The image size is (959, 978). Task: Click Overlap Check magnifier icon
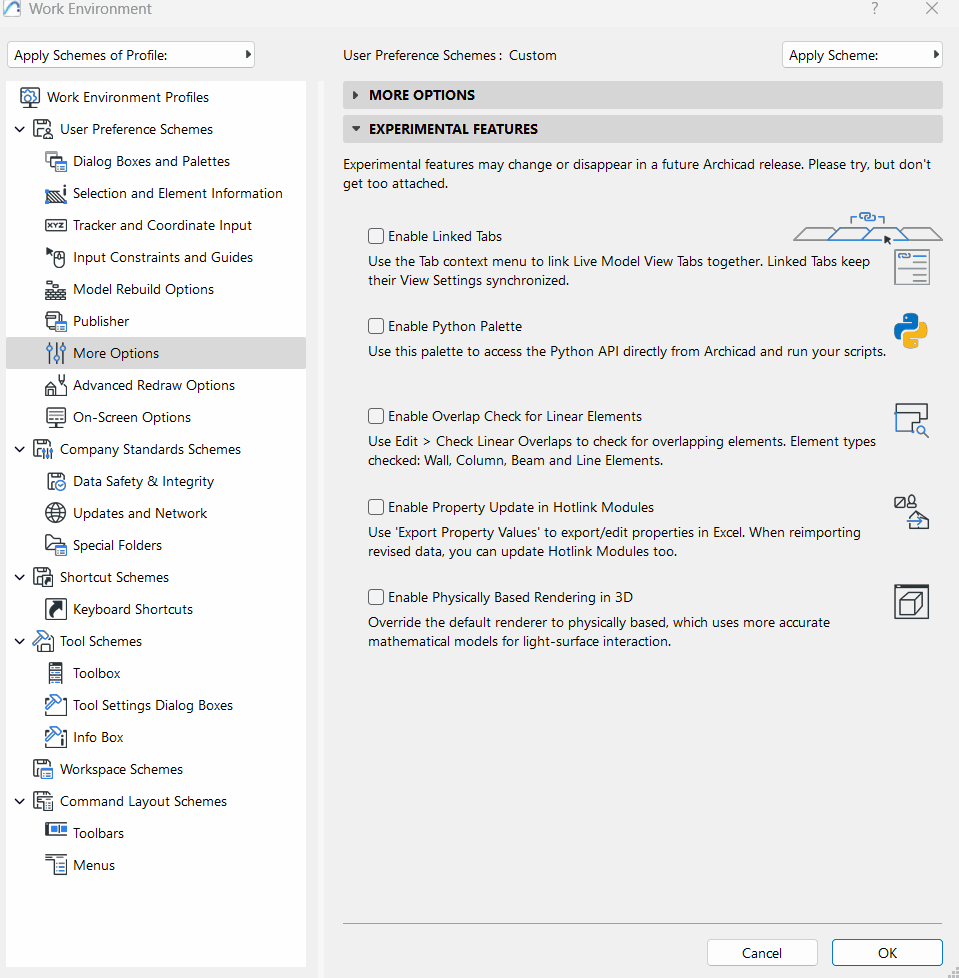tap(912, 420)
